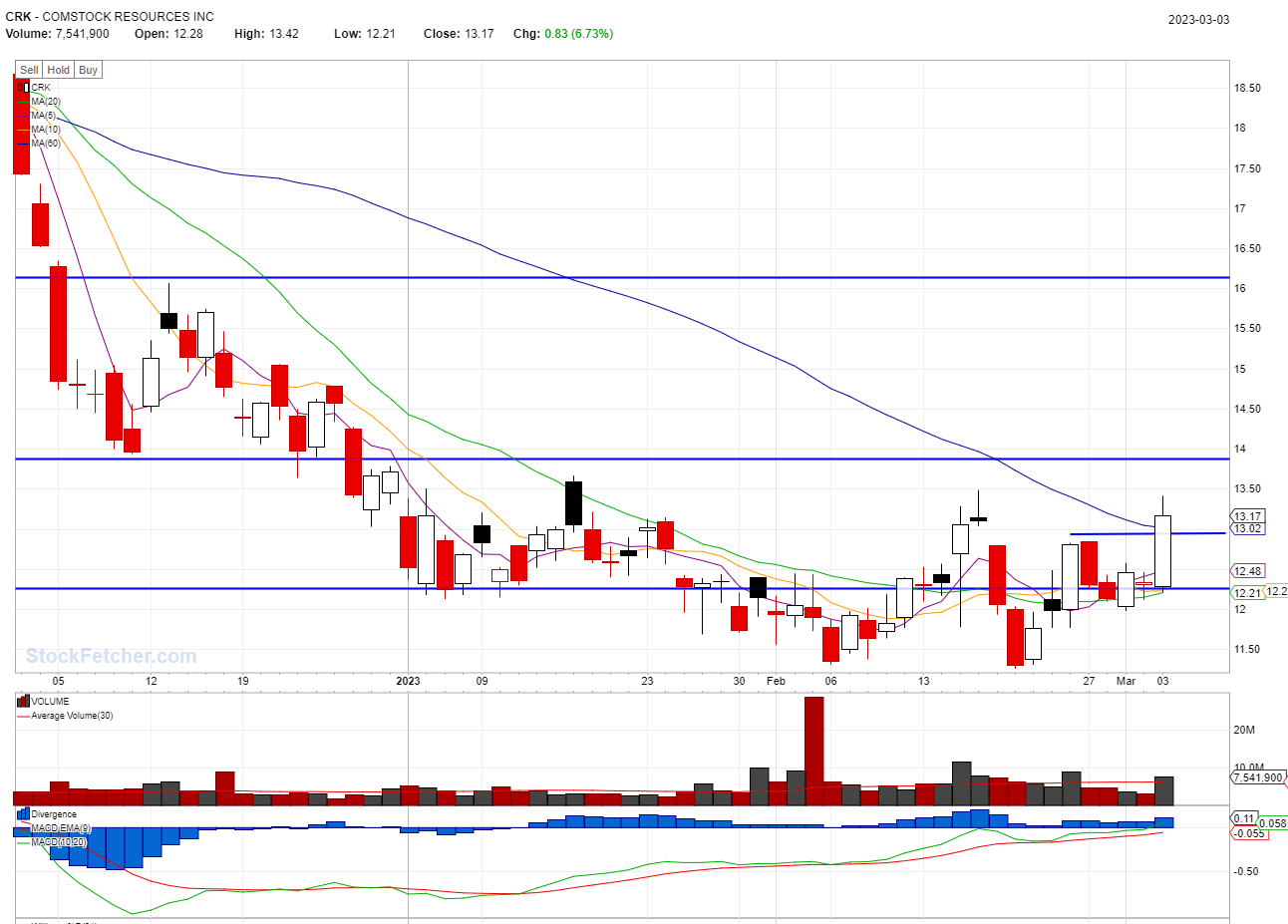Click the Sell button
This screenshot has height=924, width=1288.
pos(29,70)
